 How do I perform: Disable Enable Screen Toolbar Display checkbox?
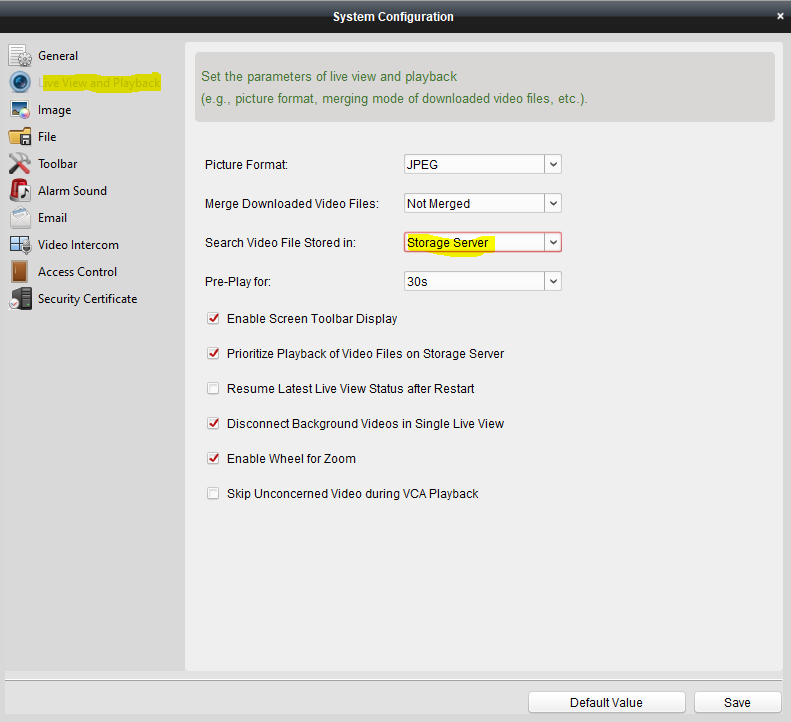(213, 319)
